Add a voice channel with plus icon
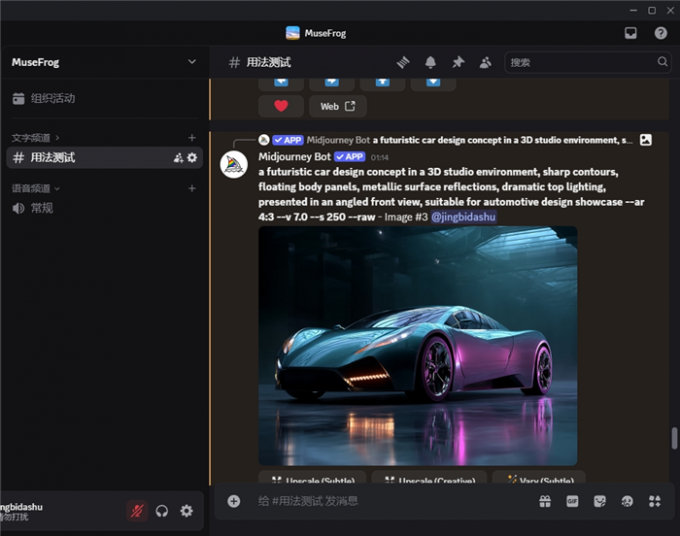Screen dimensions: 680x536 (x=192, y=188)
